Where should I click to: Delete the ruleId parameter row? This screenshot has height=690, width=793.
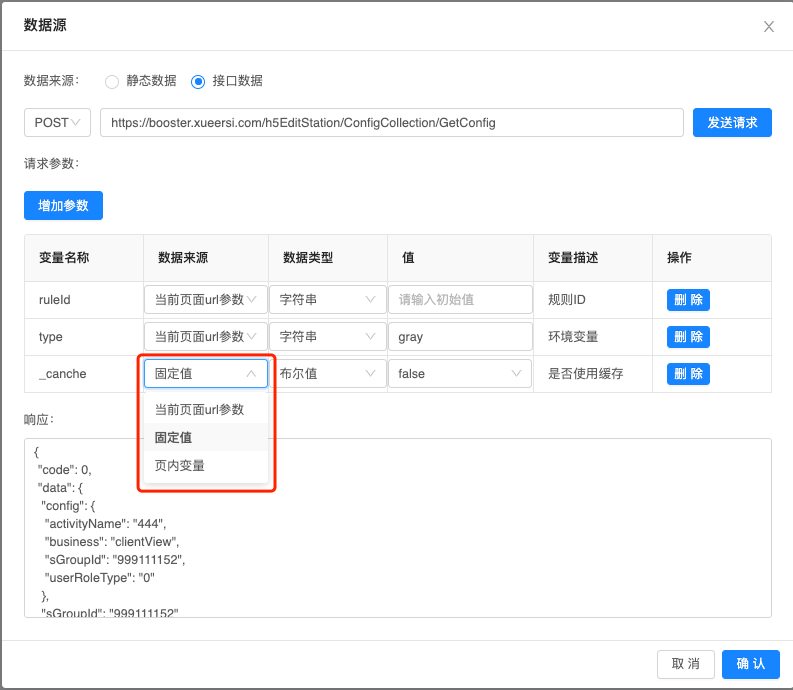pyautogui.click(x=688, y=299)
